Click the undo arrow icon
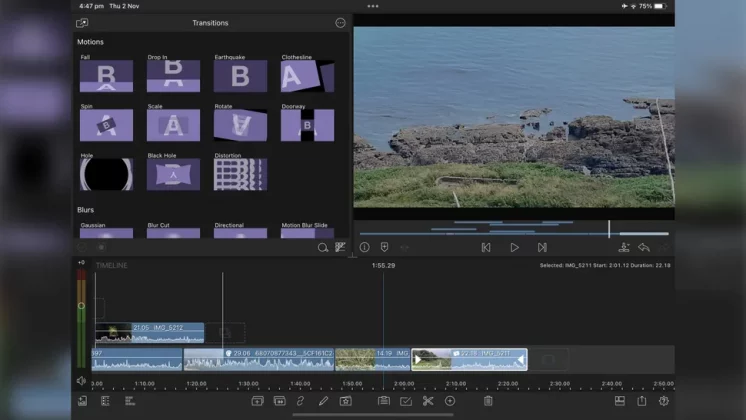Viewport: 746px width, 420px height. click(644, 247)
